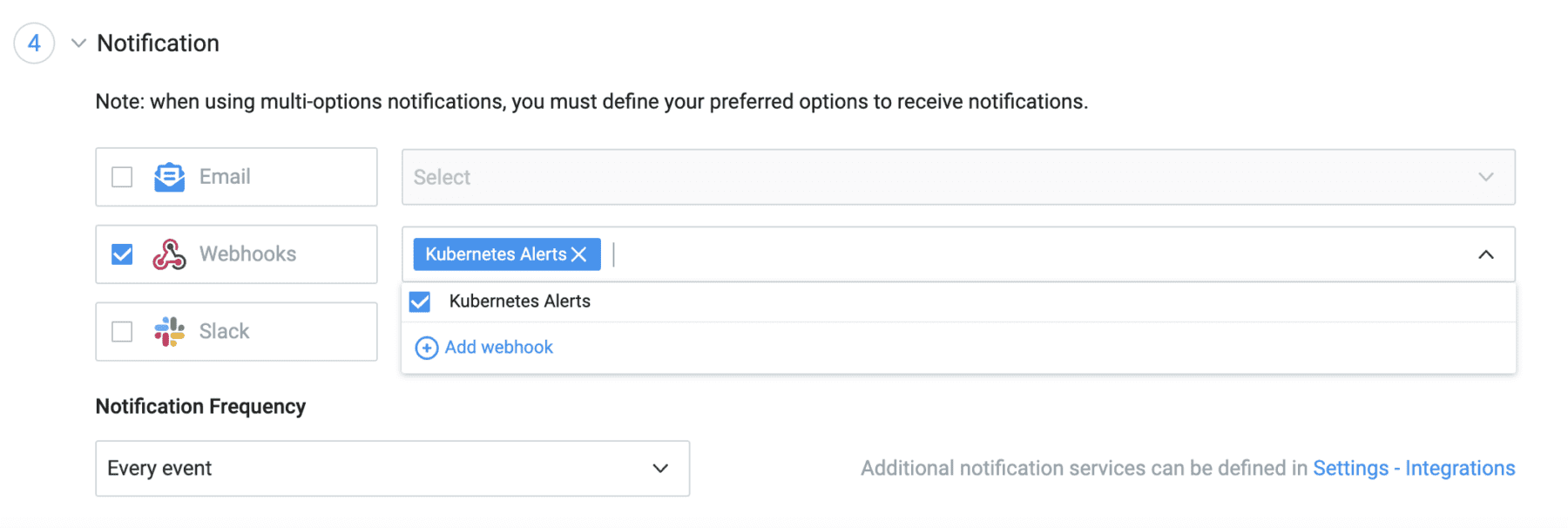Click the step number 4 badge
The height and width of the screenshot is (528, 1568).
pyautogui.click(x=33, y=43)
